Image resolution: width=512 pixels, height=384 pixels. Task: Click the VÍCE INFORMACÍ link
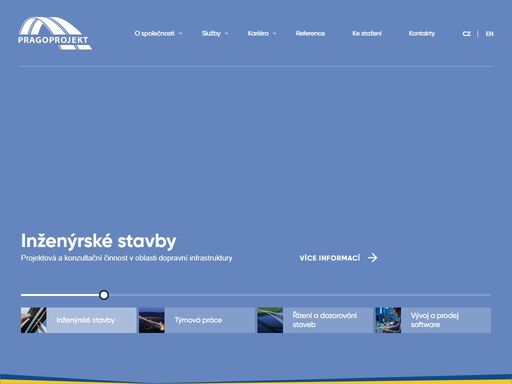pyautogui.click(x=330, y=258)
